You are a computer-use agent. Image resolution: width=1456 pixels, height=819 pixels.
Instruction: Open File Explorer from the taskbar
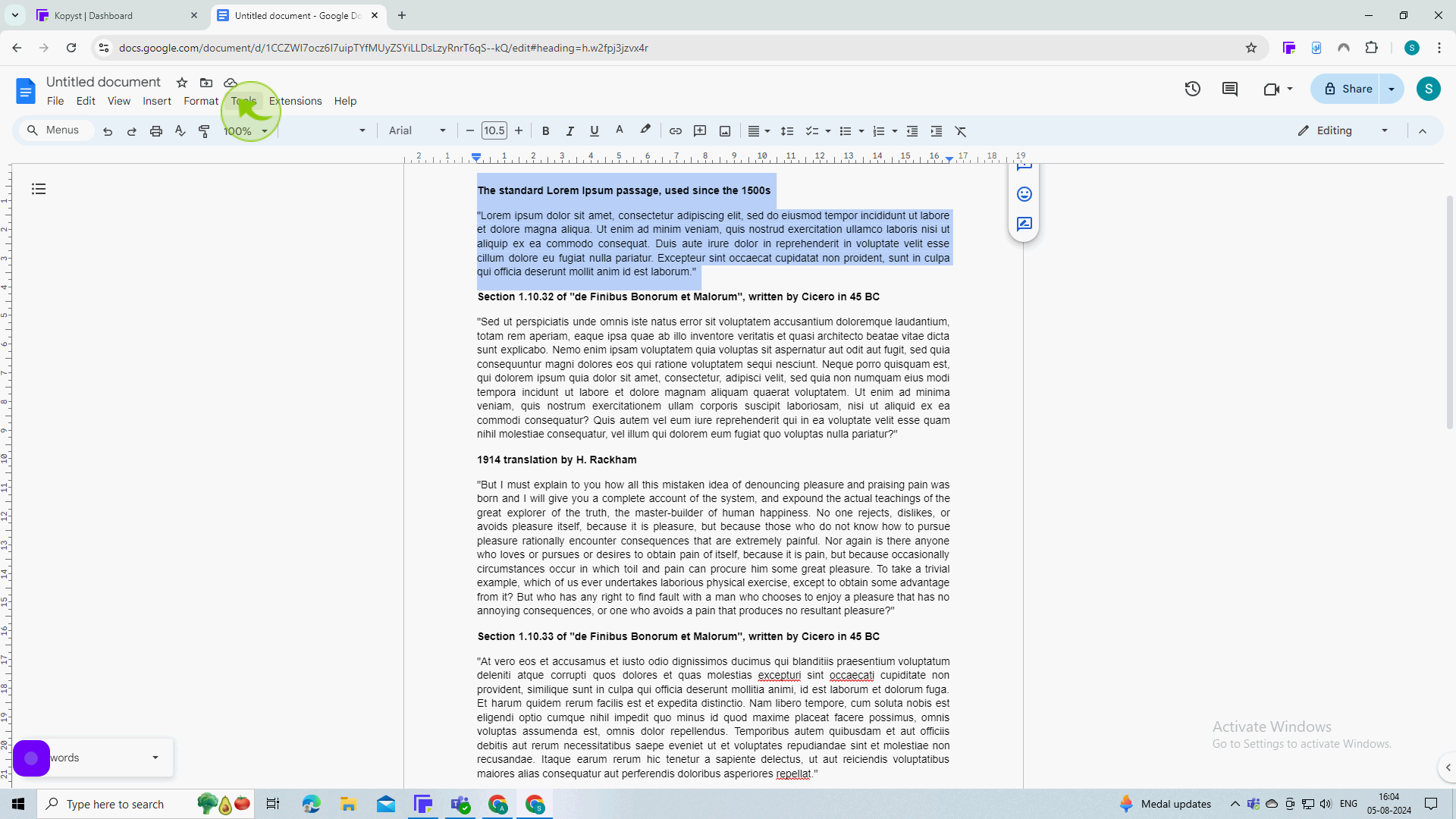pos(348,804)
